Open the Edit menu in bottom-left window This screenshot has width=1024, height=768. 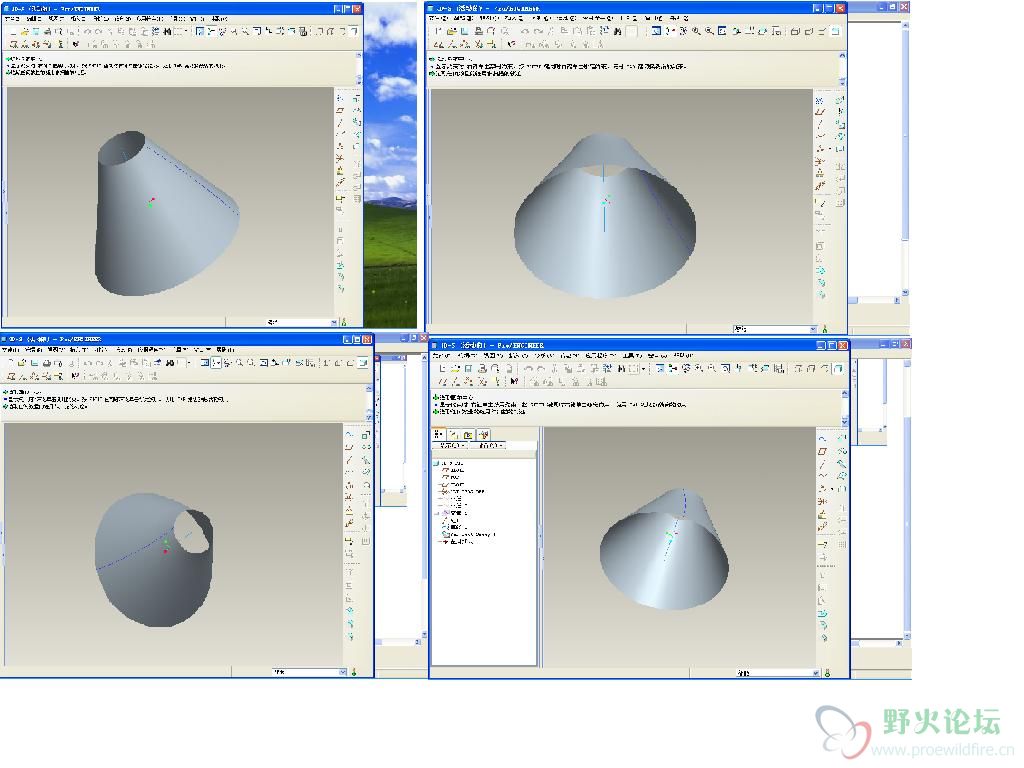click(33, 350)
